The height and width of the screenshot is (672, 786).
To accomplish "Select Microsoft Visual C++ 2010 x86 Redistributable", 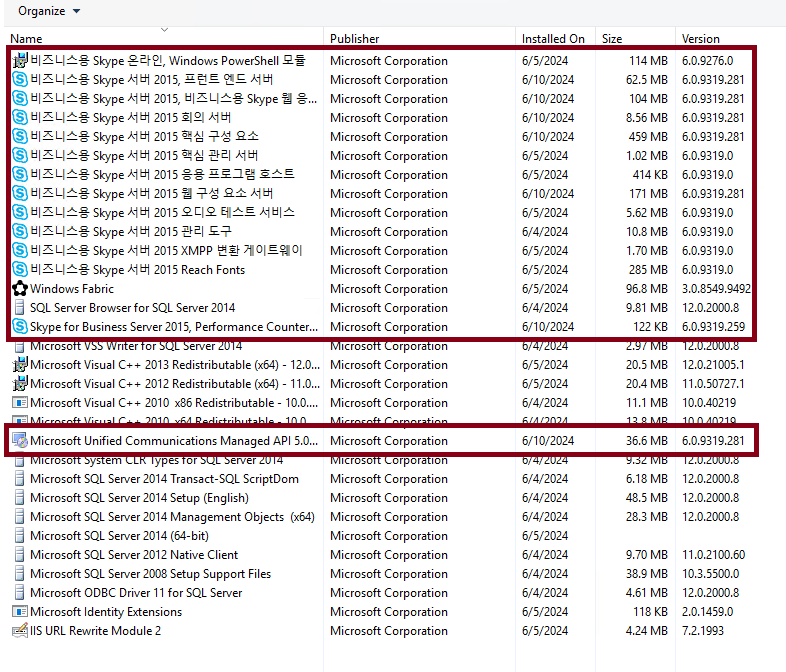I will 174,403.
